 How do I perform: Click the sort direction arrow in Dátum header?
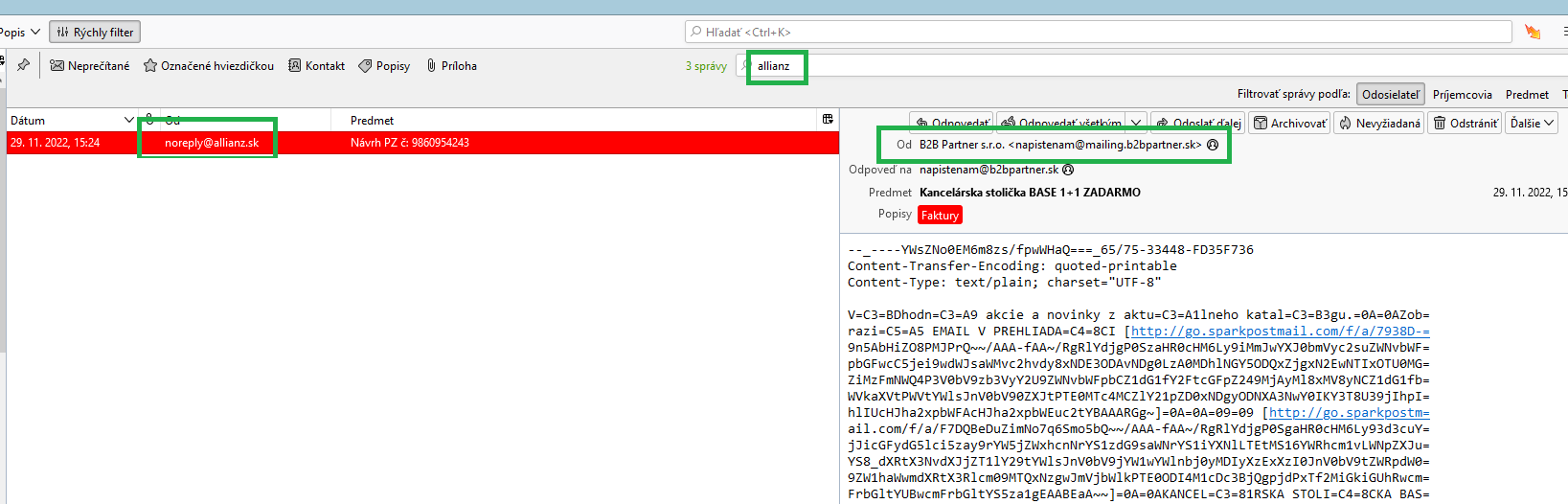[129, 120]
